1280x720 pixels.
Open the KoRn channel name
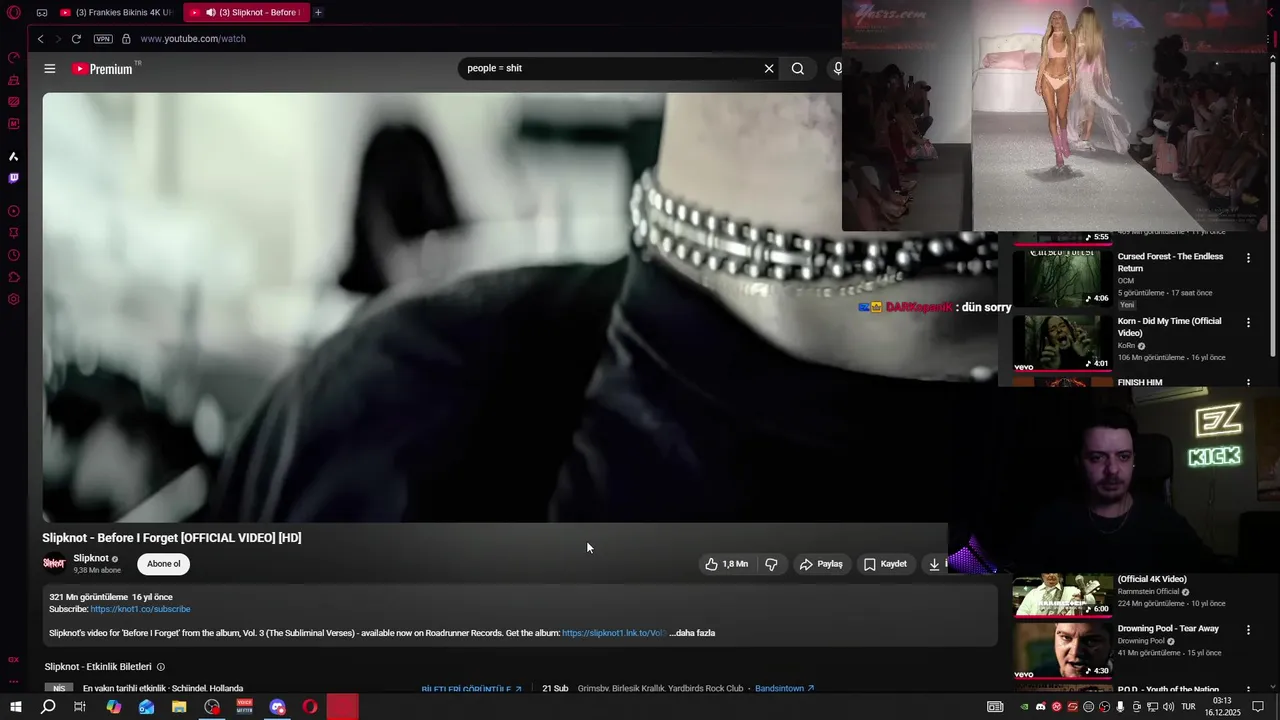click(1126, 346)
